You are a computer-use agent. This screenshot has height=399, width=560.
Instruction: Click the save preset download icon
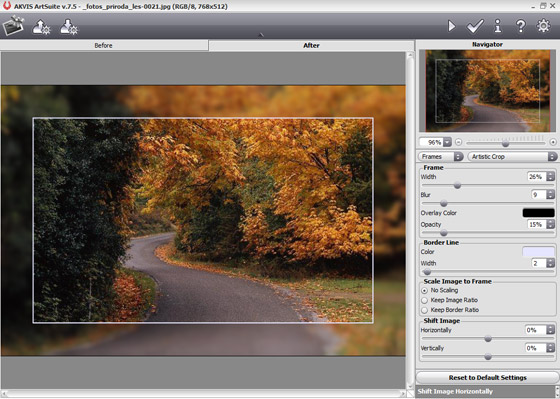69,27
